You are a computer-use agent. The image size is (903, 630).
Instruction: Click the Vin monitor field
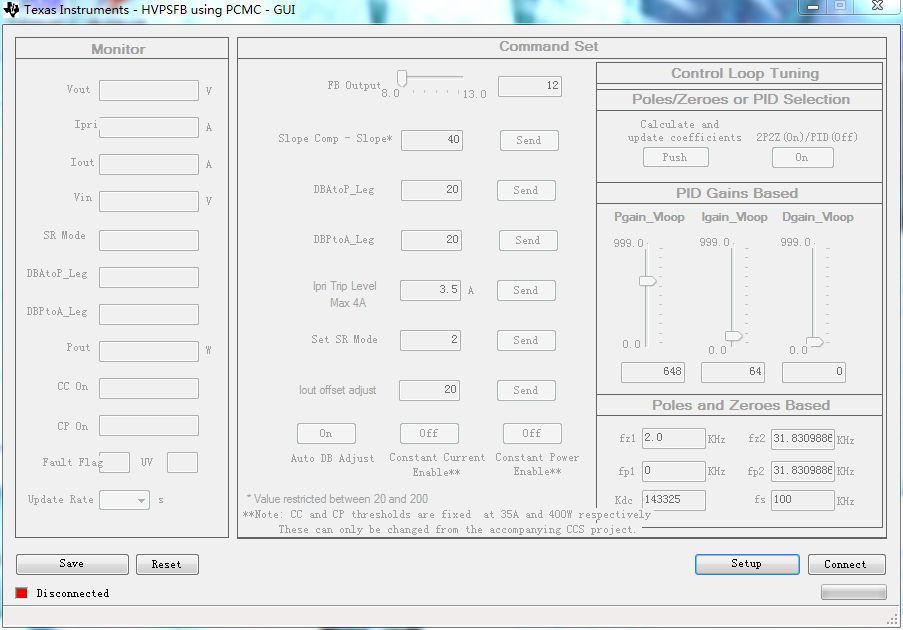(x=149, y=201)
